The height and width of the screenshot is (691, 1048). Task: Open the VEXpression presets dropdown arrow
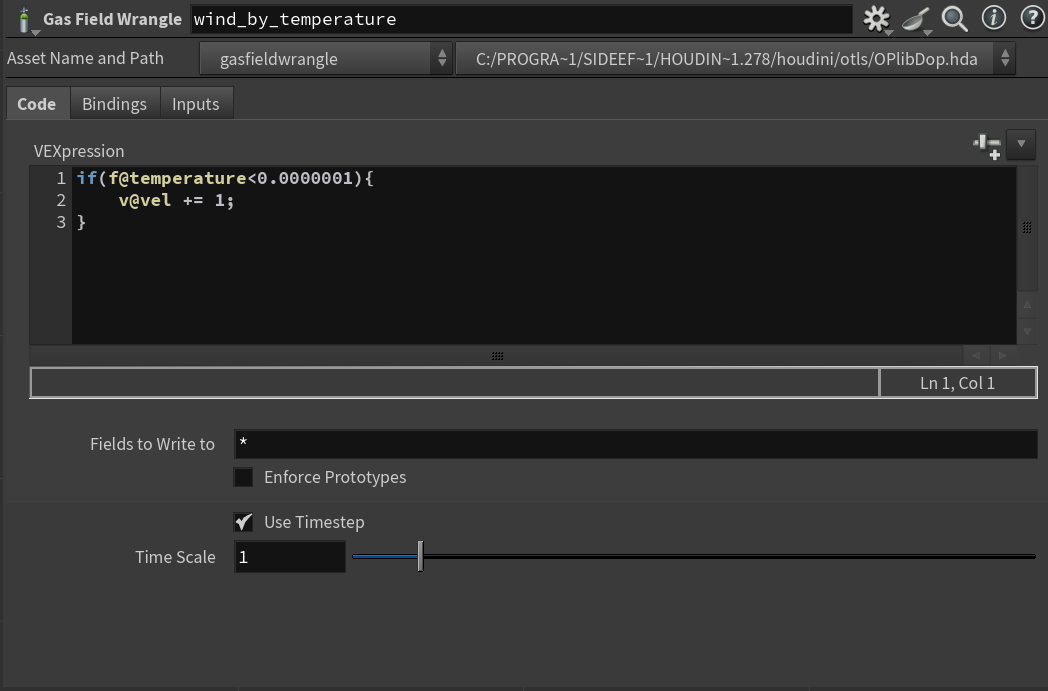(x=1021, y=144)
